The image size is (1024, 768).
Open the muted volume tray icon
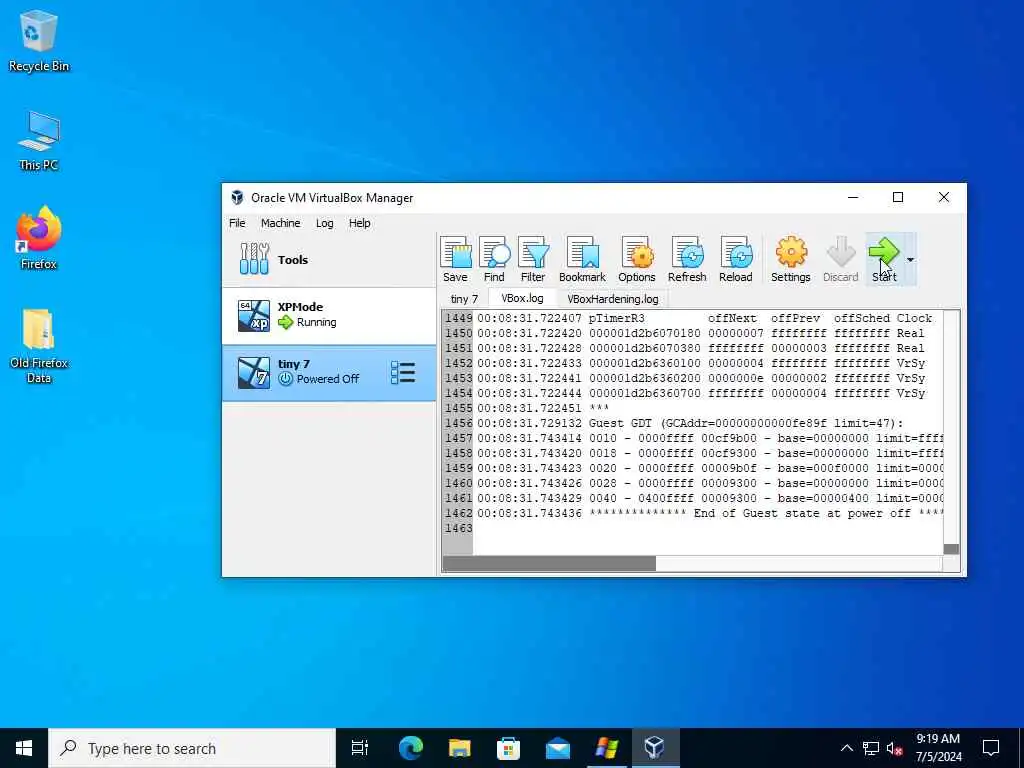[x=895, y=748]
